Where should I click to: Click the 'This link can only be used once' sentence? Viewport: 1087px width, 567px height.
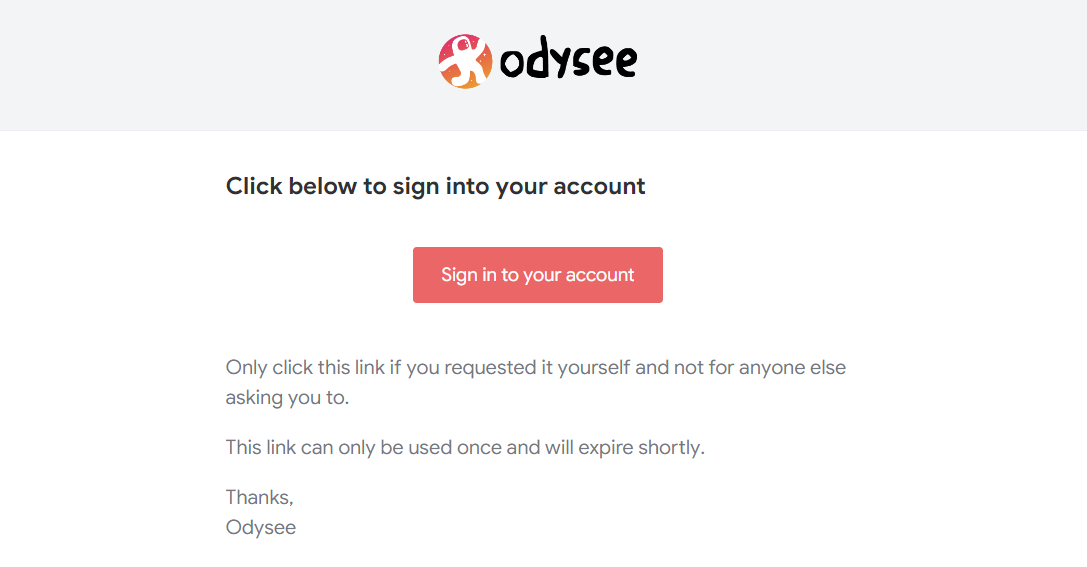(465, 447)
